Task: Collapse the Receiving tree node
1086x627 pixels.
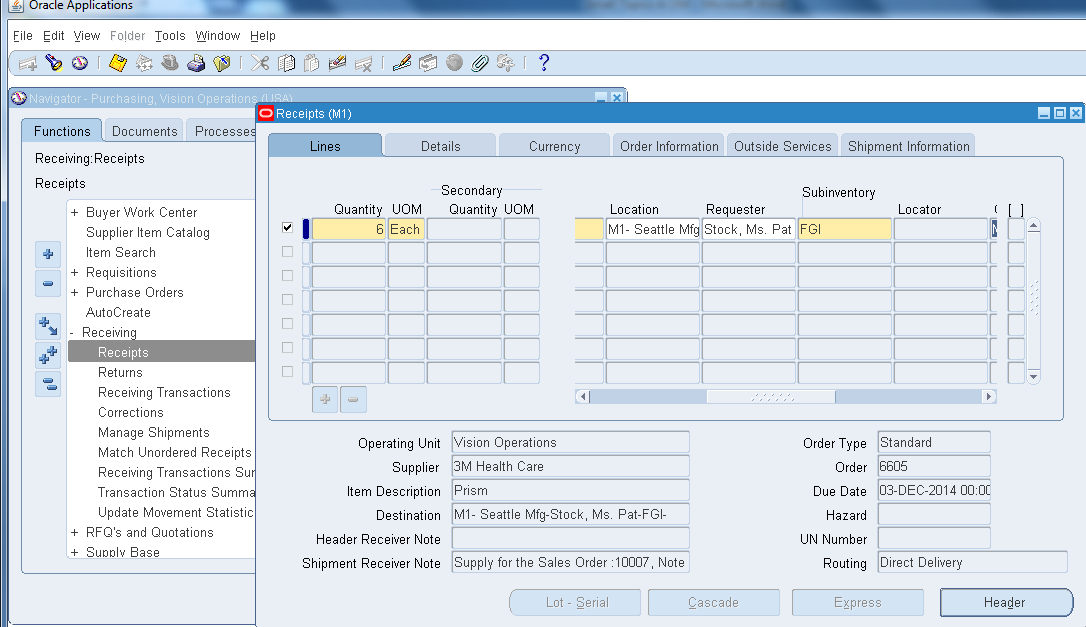Action: pyautogui.click(x=72, y=333)
